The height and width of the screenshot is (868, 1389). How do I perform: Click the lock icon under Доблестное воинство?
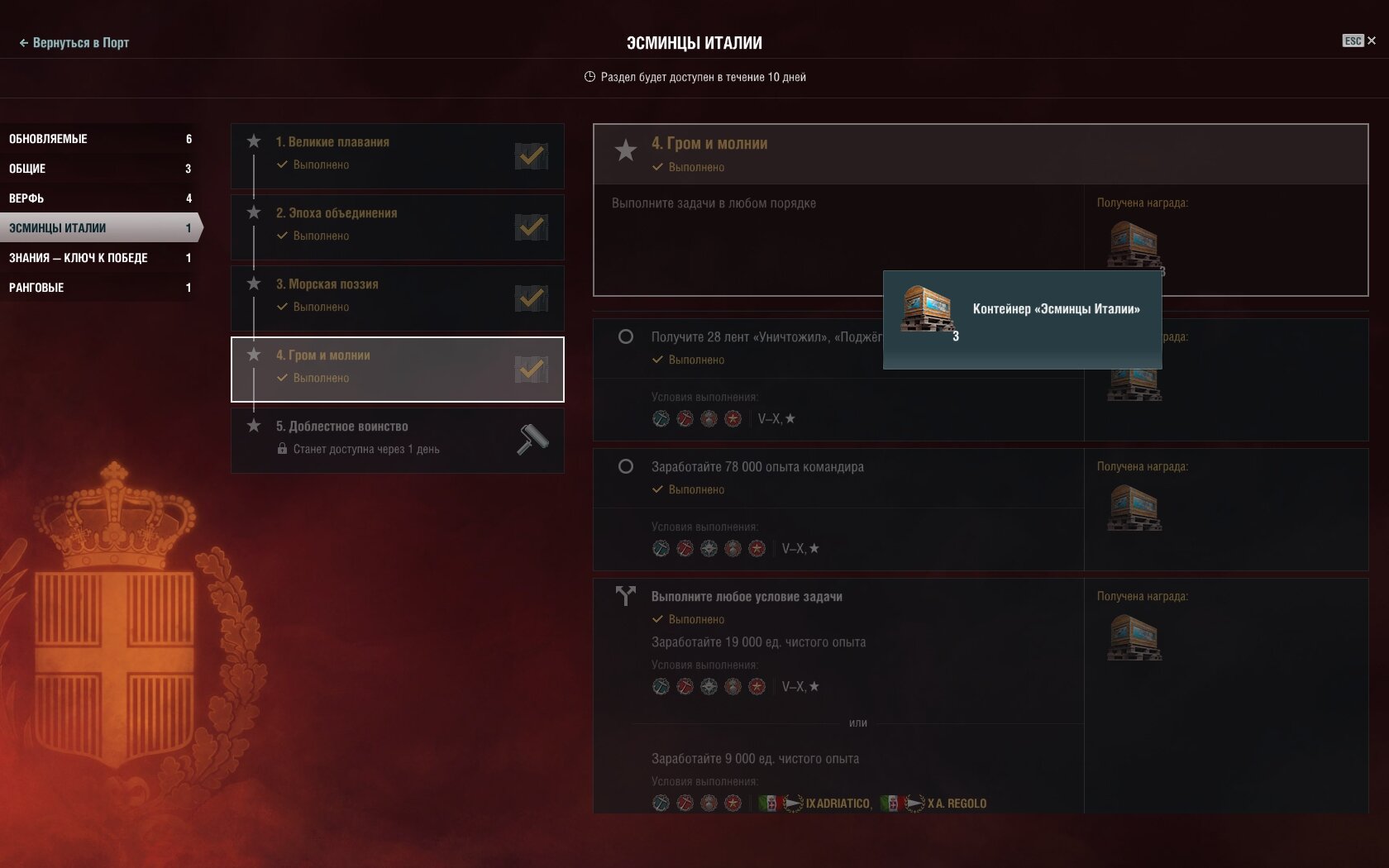tap(282, 449)
